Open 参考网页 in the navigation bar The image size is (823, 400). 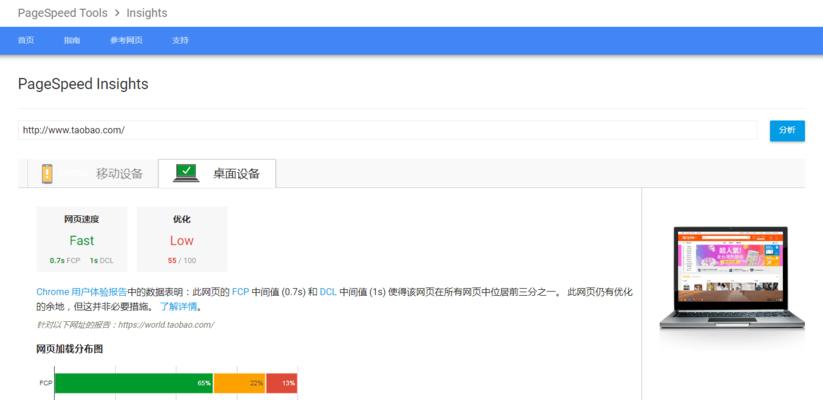tap(126, 40)
